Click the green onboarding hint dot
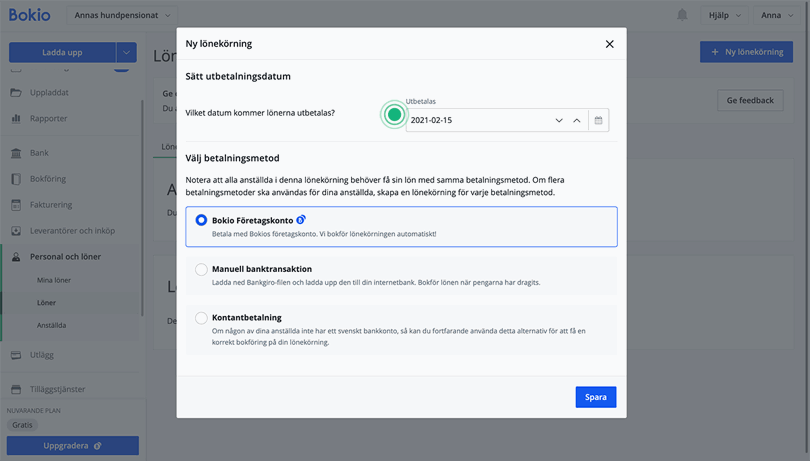Screen dimensions: 810x461 pos(394,115)
